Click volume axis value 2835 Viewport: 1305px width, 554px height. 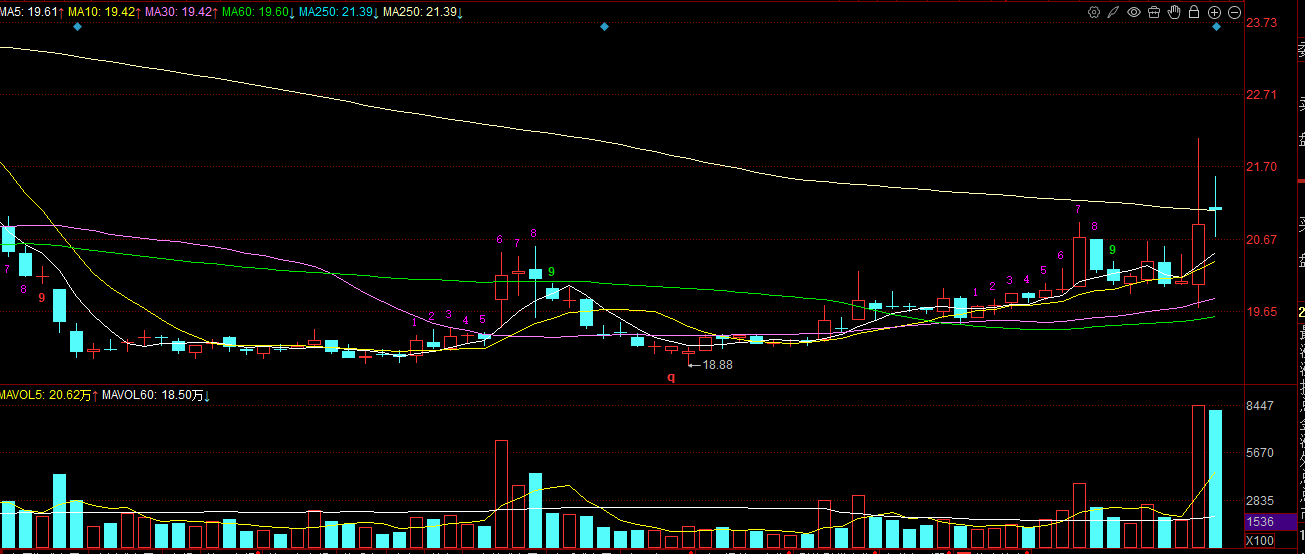(x=1262, y=501)
